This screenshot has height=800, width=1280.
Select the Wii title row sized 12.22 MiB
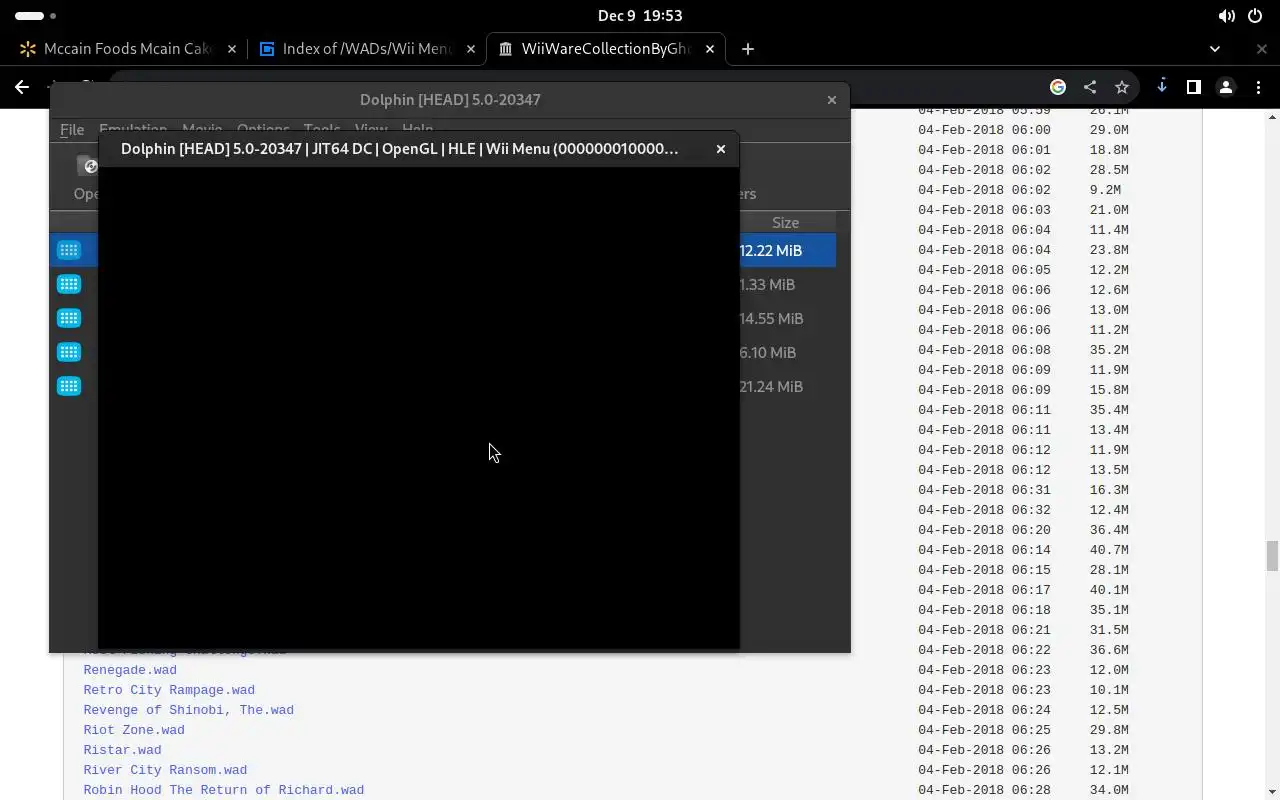(x=442, y=250)
